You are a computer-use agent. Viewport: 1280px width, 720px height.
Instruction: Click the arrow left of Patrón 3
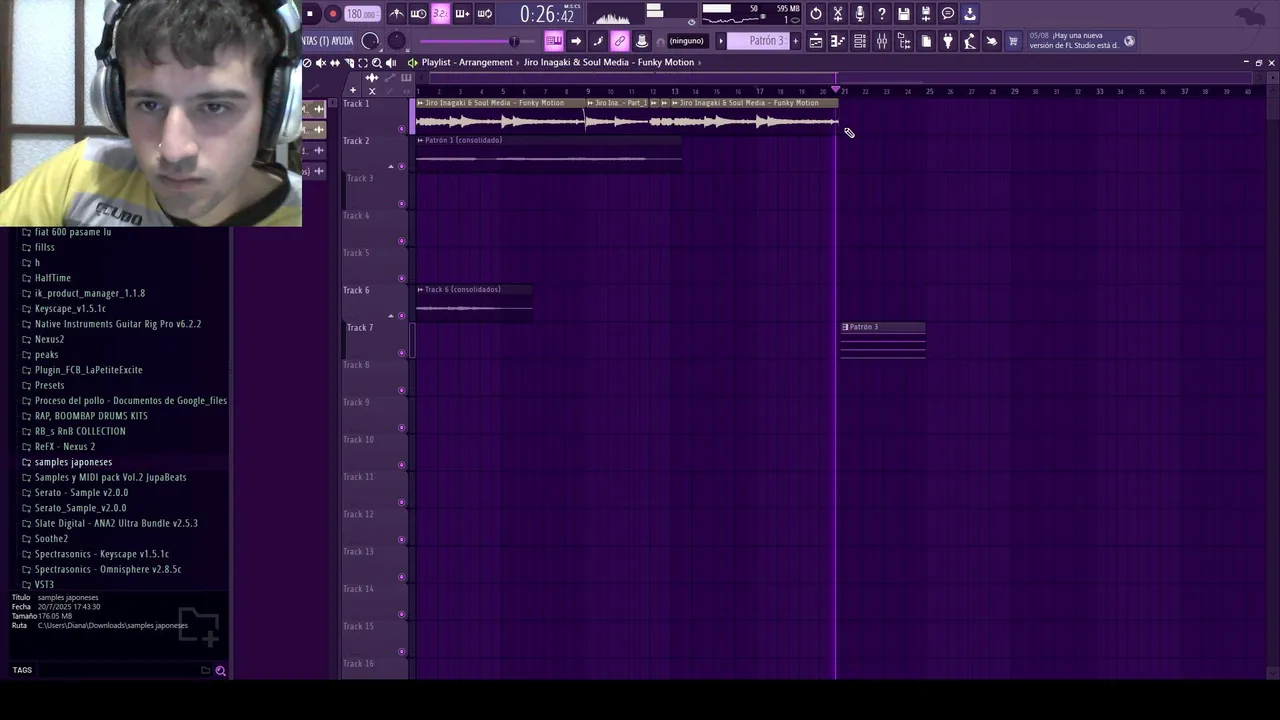pyautogui.click(x=721, y=41)
